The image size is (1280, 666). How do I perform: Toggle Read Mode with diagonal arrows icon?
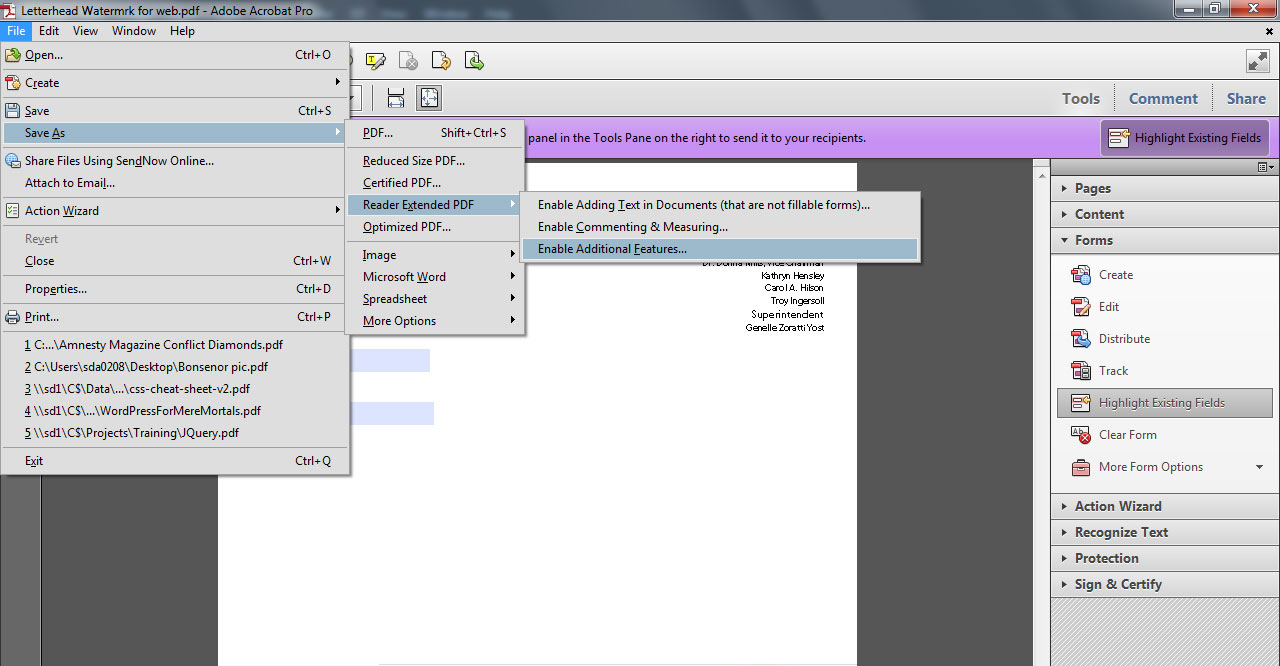click(1257, 61)
